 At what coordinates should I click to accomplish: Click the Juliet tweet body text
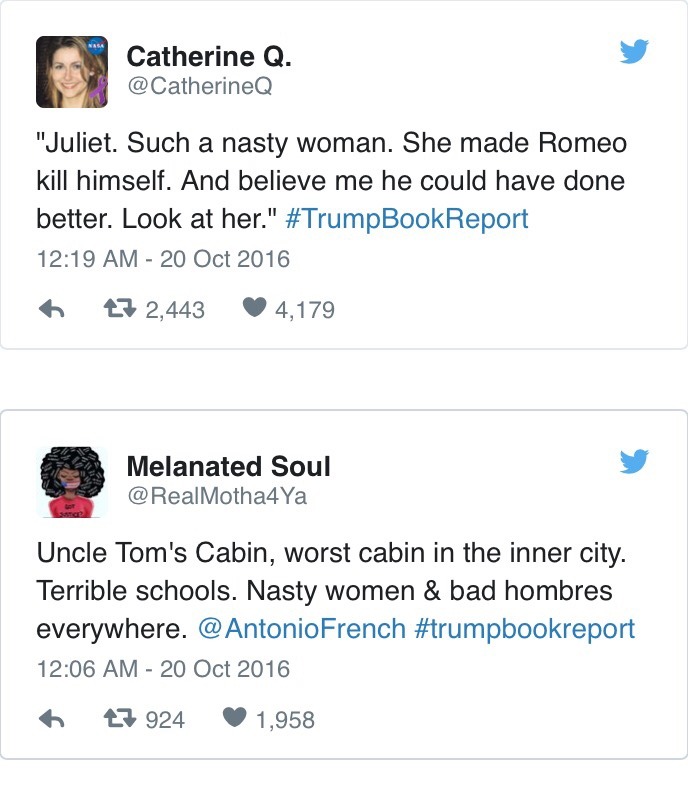click(330, 182)
